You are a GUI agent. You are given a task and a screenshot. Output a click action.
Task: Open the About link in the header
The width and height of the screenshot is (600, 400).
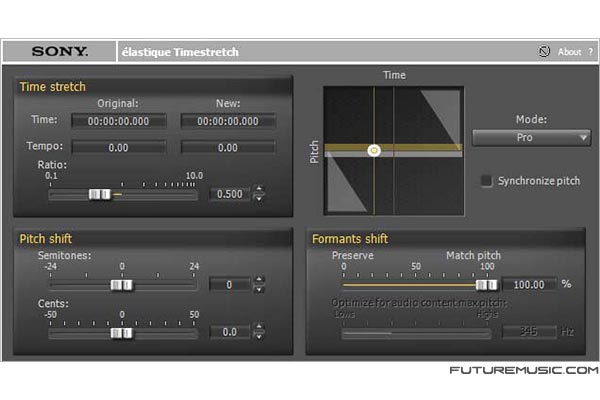coord(569,52)
